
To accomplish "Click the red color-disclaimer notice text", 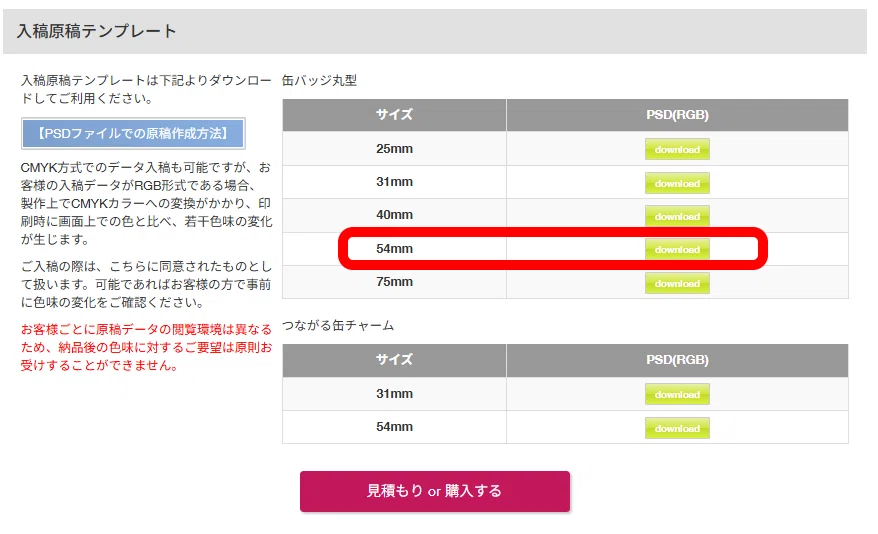I will (x=146, y=347).
